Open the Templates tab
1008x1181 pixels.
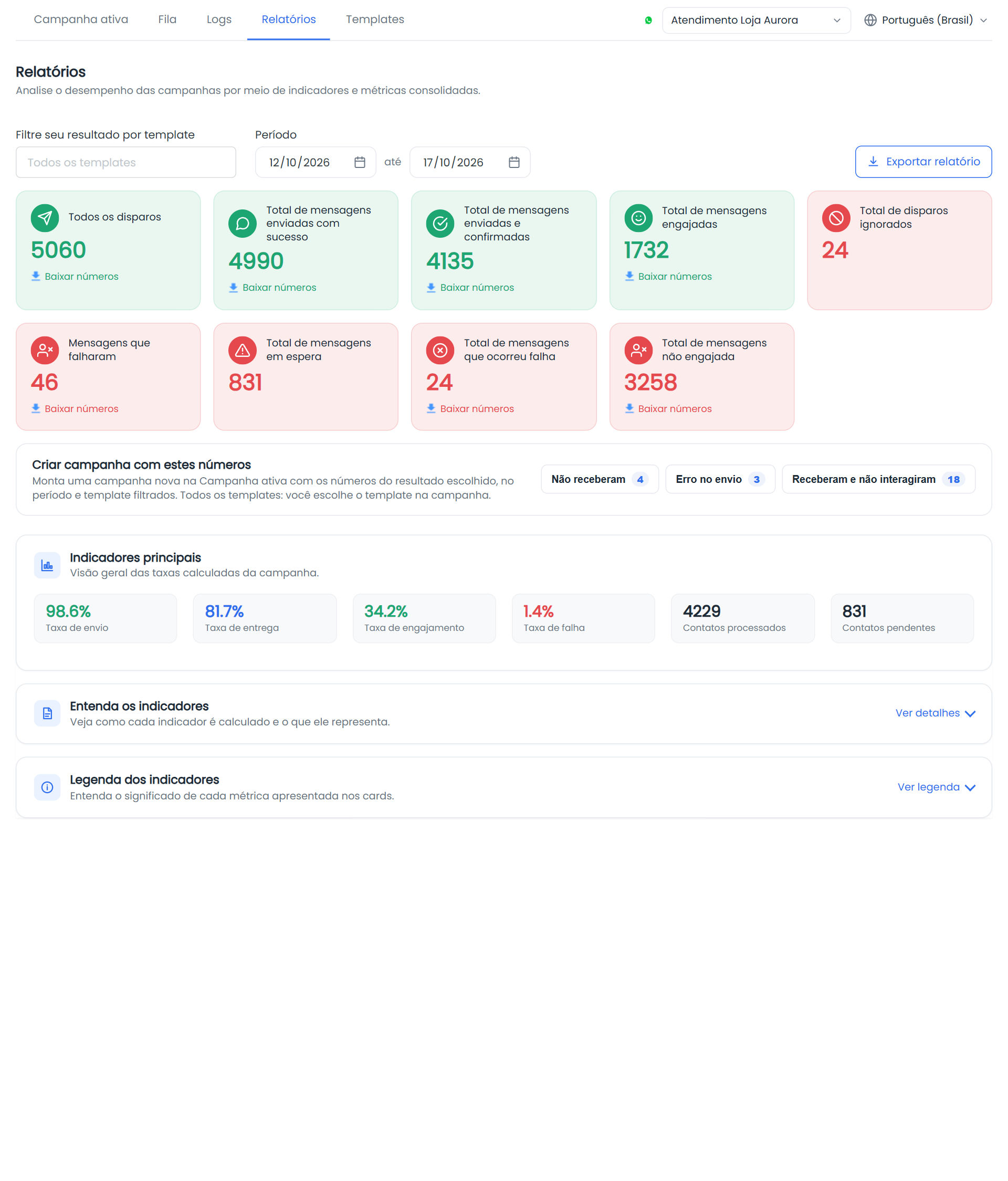[x=374, y=19]
